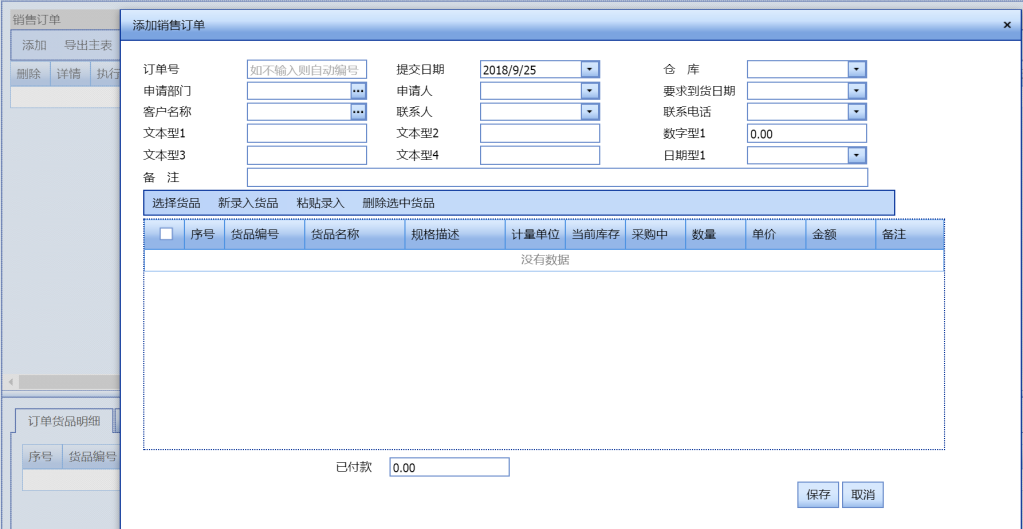Click the 订单号 input field

(306, 70)
